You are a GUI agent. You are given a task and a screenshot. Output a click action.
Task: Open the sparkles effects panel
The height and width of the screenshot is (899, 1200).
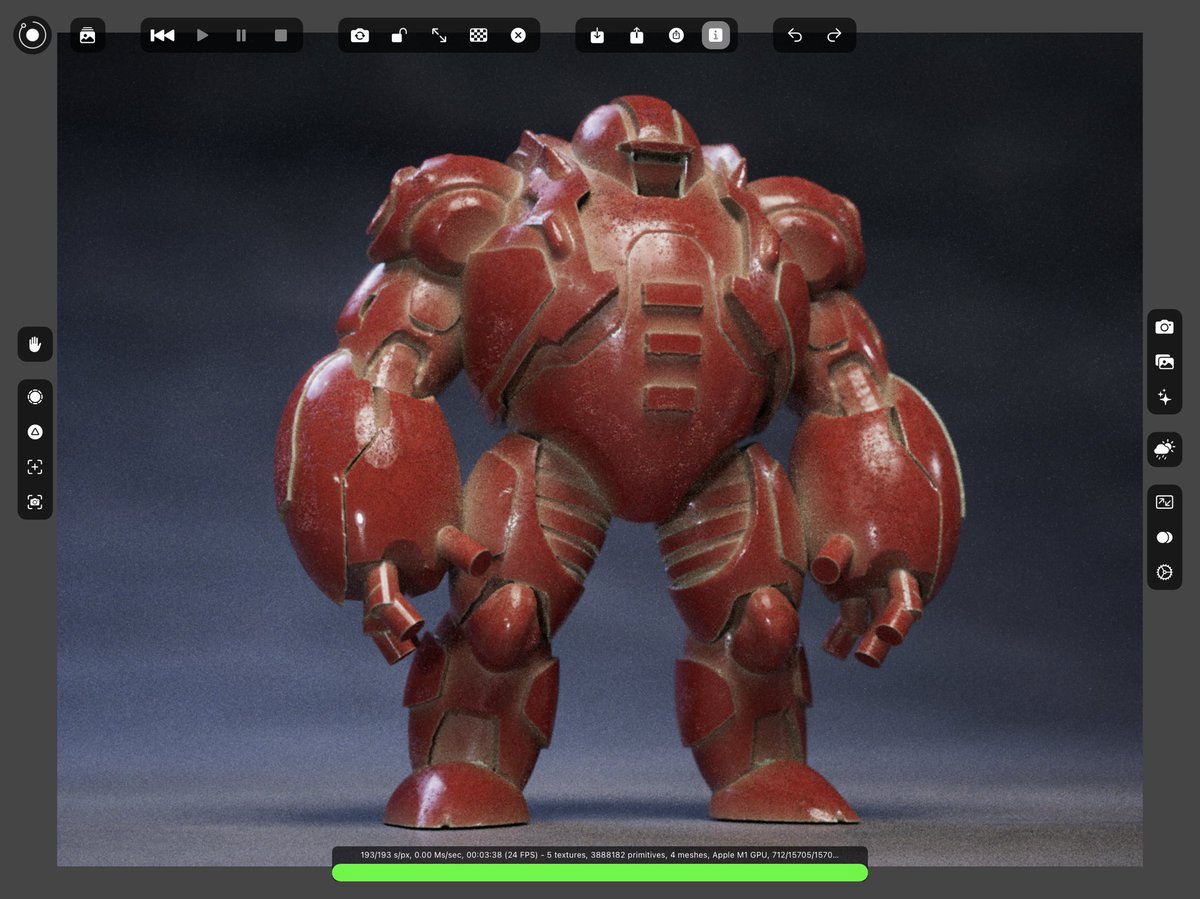point(1164,397)
